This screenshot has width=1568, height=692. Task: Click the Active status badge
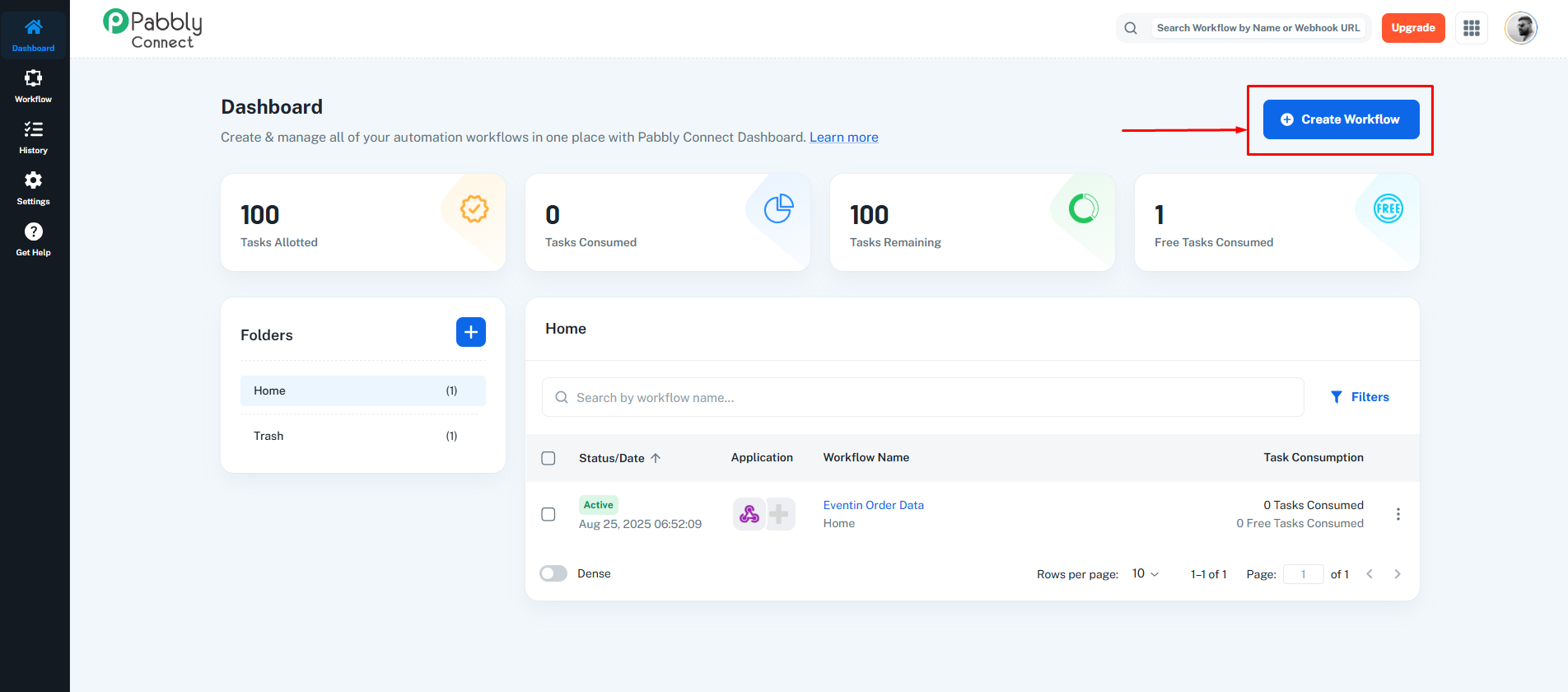(599, 505)
